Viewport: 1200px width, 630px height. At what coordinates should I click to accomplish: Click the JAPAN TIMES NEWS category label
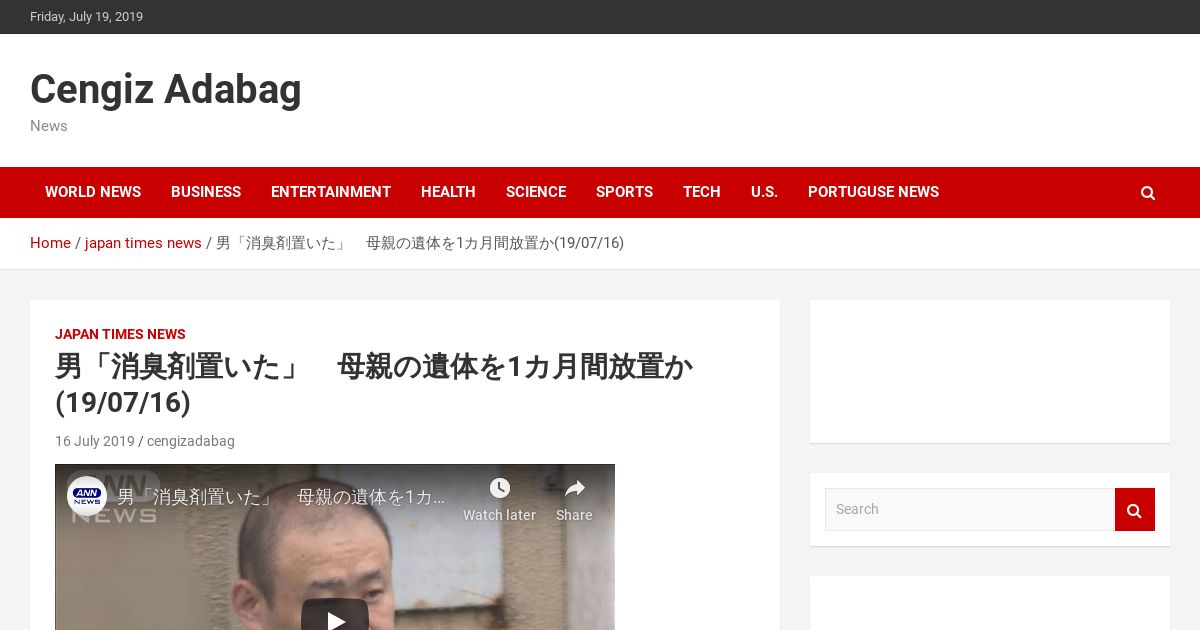[120, 334]
